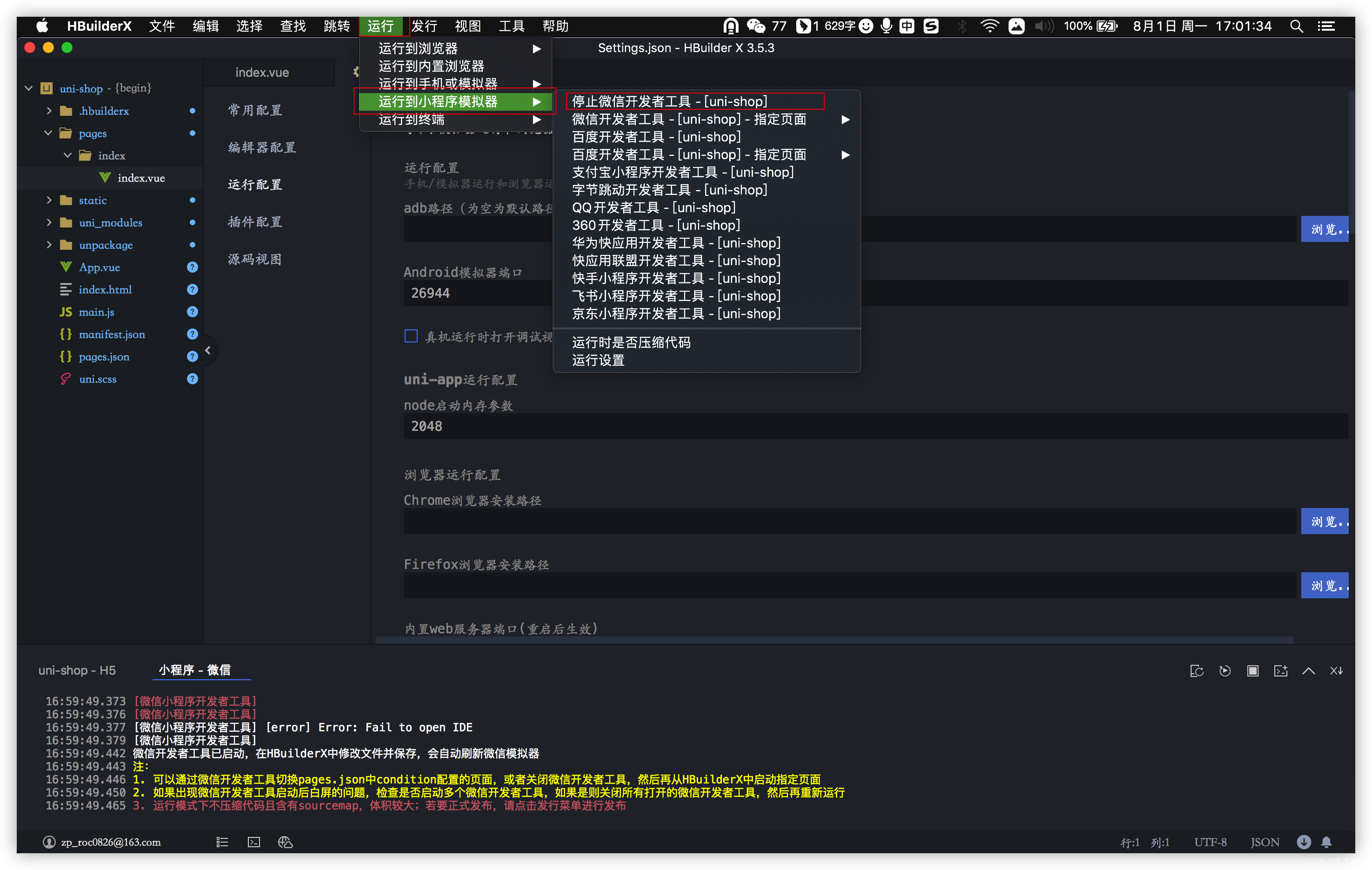Click the question badge beside manifest.json
The image size is (1372, 870).
(192, 334)
